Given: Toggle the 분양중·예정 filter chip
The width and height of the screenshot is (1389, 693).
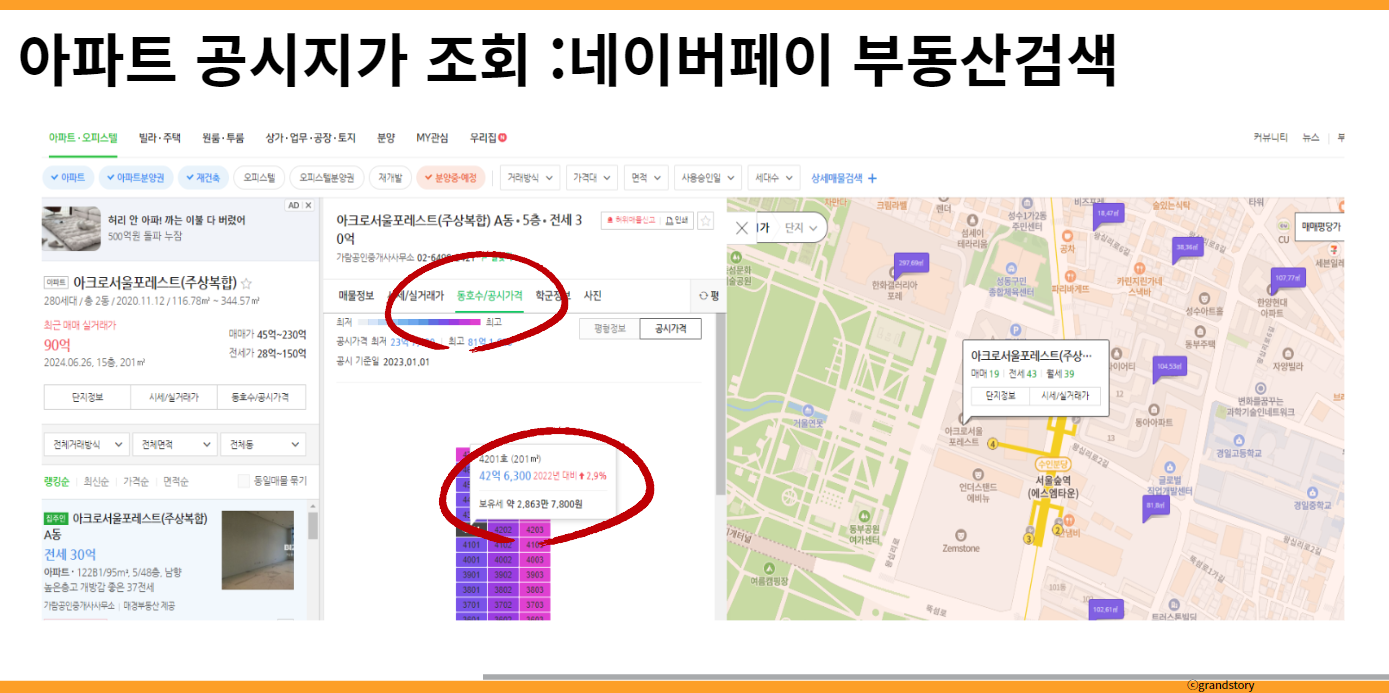Looking at the screenshot, I should click(x=451, y=178).
